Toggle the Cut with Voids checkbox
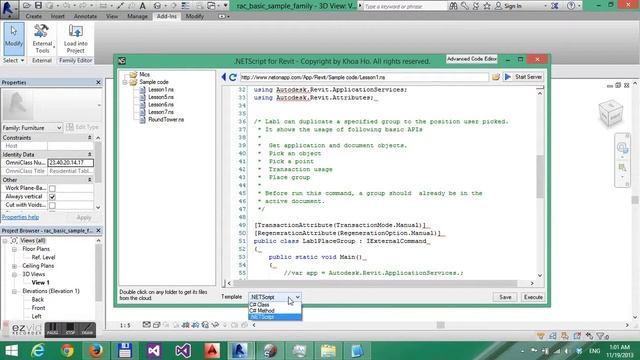Image resolution: width=640 pixels, height=360 pixels. pyautogui.click(x=52, y=205)
